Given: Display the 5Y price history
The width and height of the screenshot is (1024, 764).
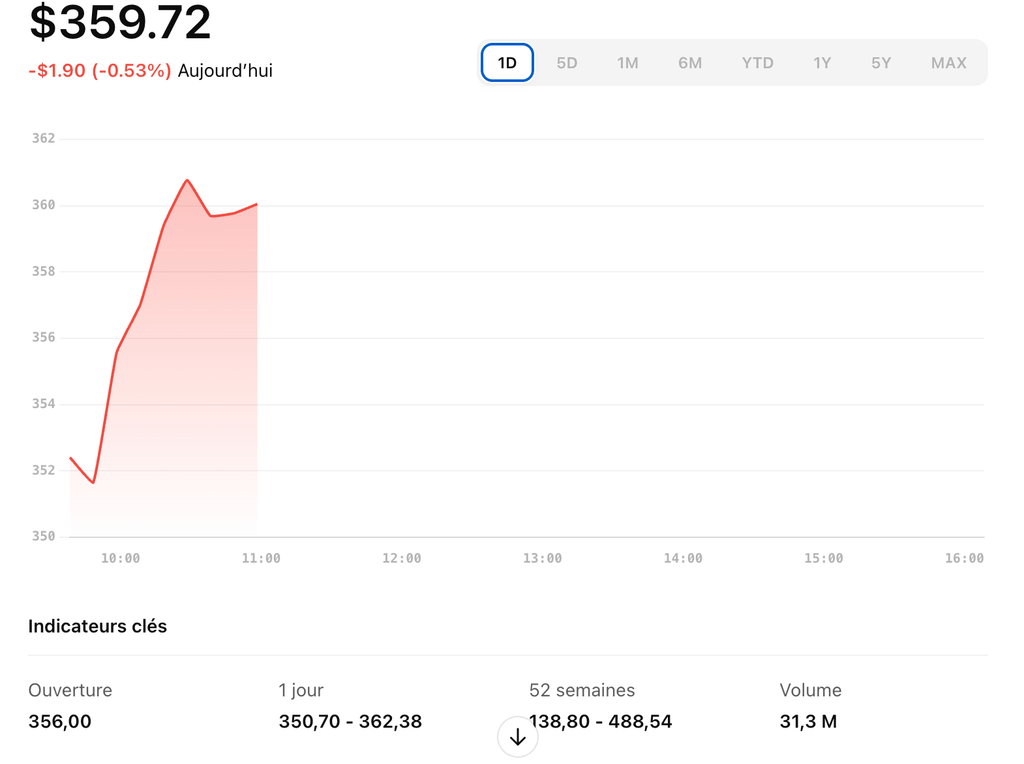Looking at the screenshot, I should (x=880, y=63).
